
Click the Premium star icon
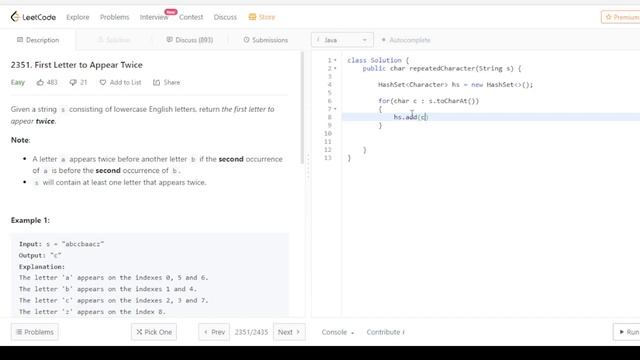(x=609, y=17)
